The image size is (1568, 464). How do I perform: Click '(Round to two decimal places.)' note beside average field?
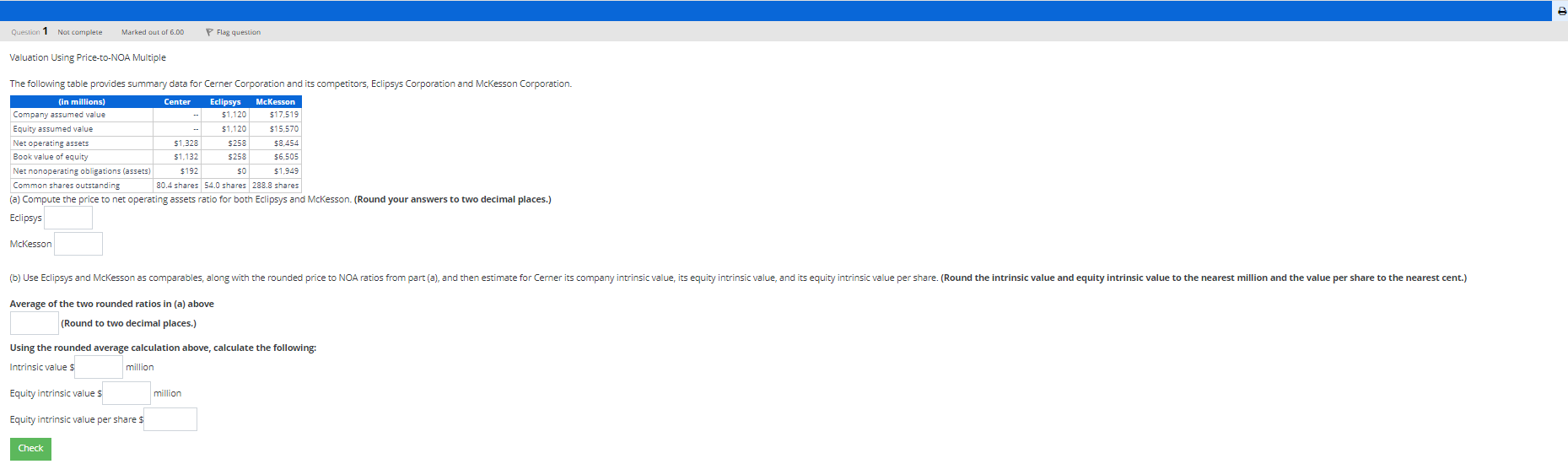coord(129,323)
